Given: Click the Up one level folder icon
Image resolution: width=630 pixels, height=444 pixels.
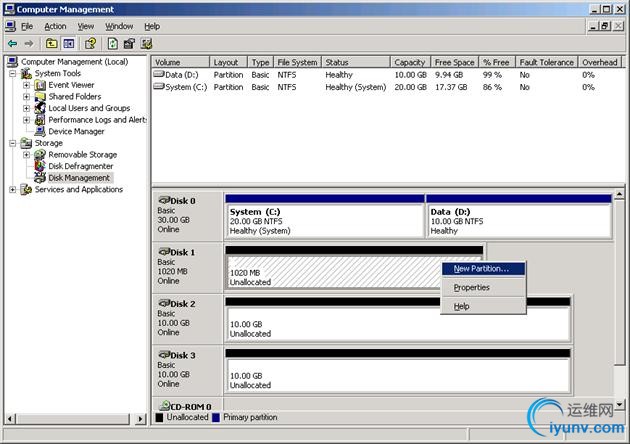Looking at the screenshot, I should 51,43.
